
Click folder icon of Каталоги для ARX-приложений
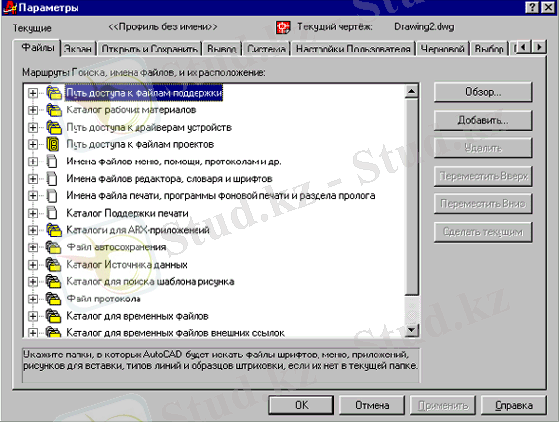click(x=53, y=230)
